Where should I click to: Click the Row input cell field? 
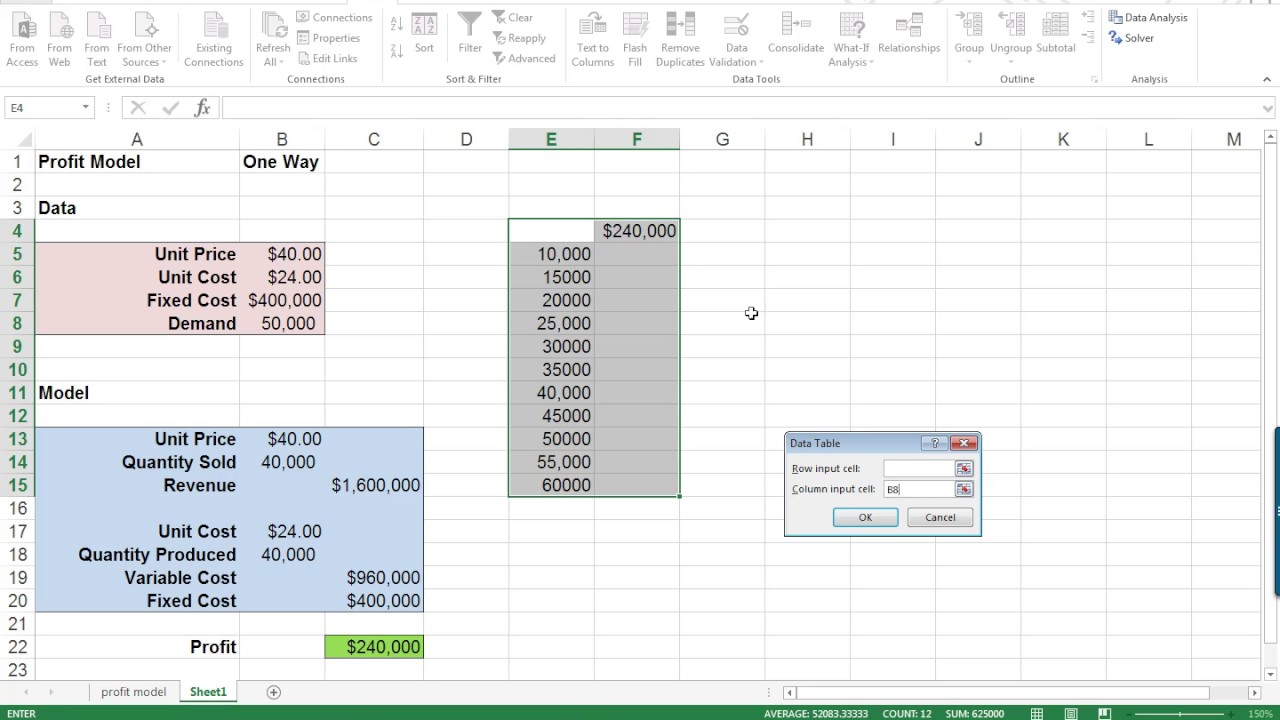point(919,468)
